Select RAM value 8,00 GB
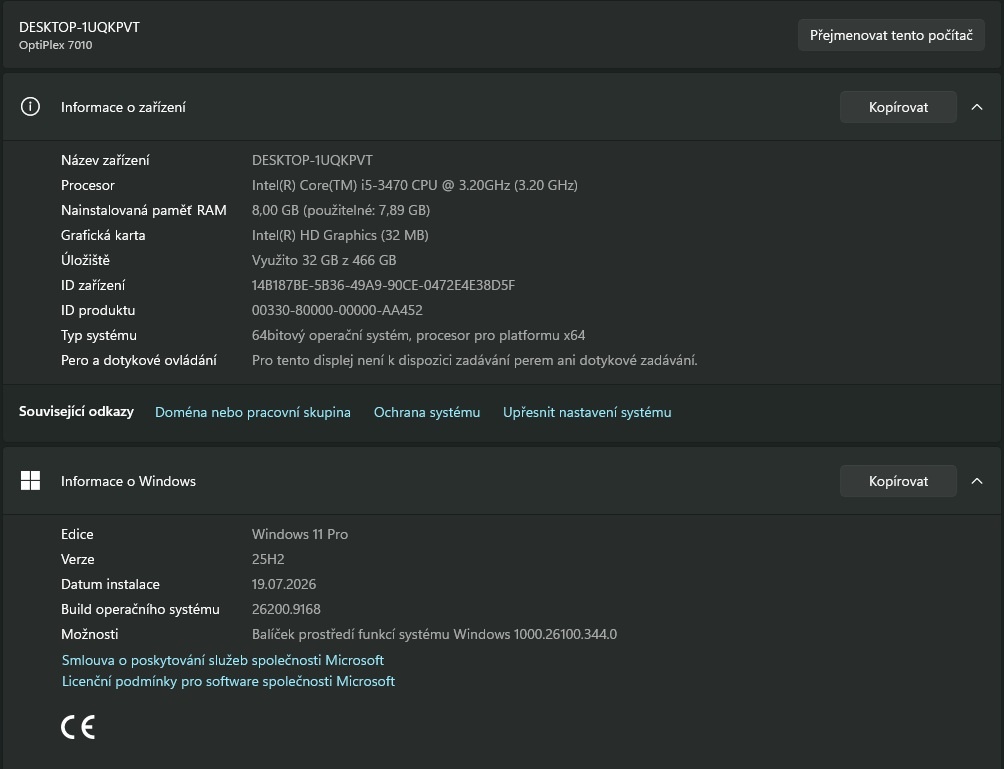The width and height of the screenshot is (1008, 769). (x=341, y=210)
